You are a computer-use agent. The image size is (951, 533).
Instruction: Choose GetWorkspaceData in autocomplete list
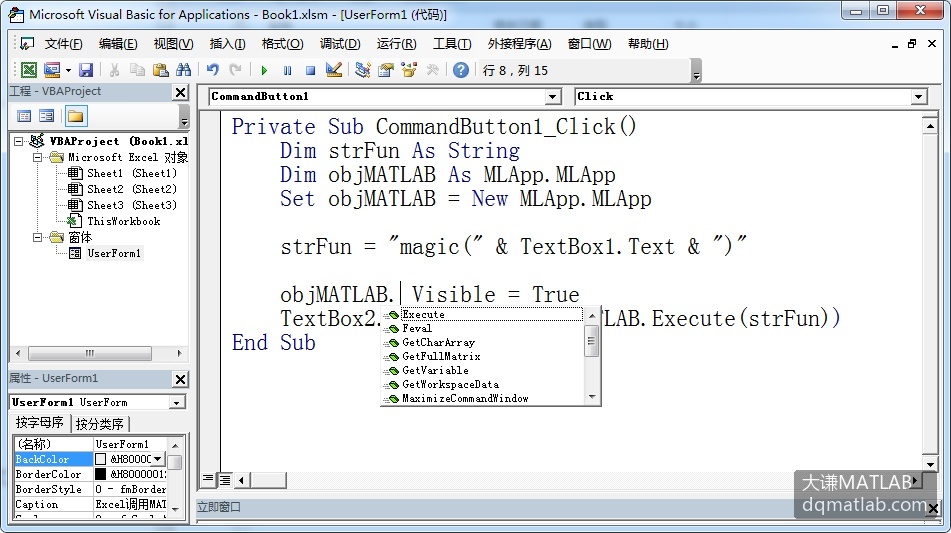pyautogui.click(x=482, y=384)
